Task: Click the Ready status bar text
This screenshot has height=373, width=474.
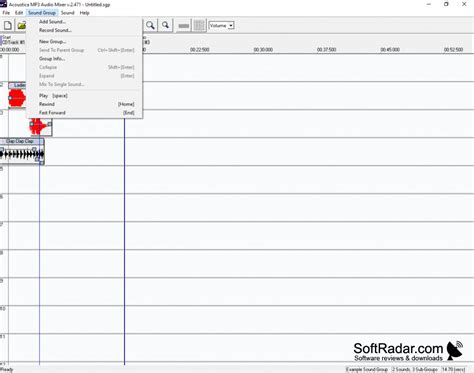Action: coord(7,370)
